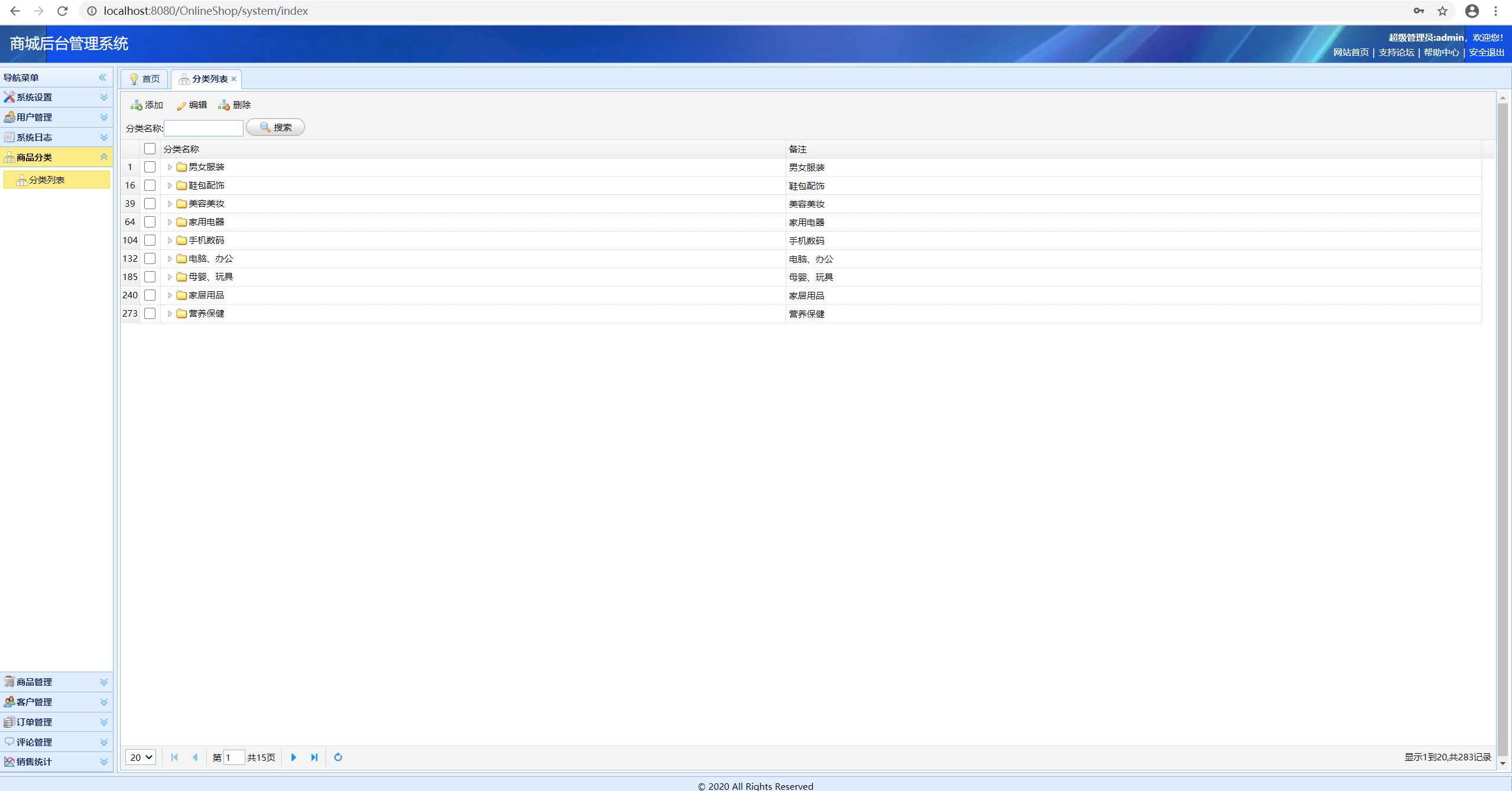Expand the 家用电器 tree node
1512x791 pixels.
170,222
